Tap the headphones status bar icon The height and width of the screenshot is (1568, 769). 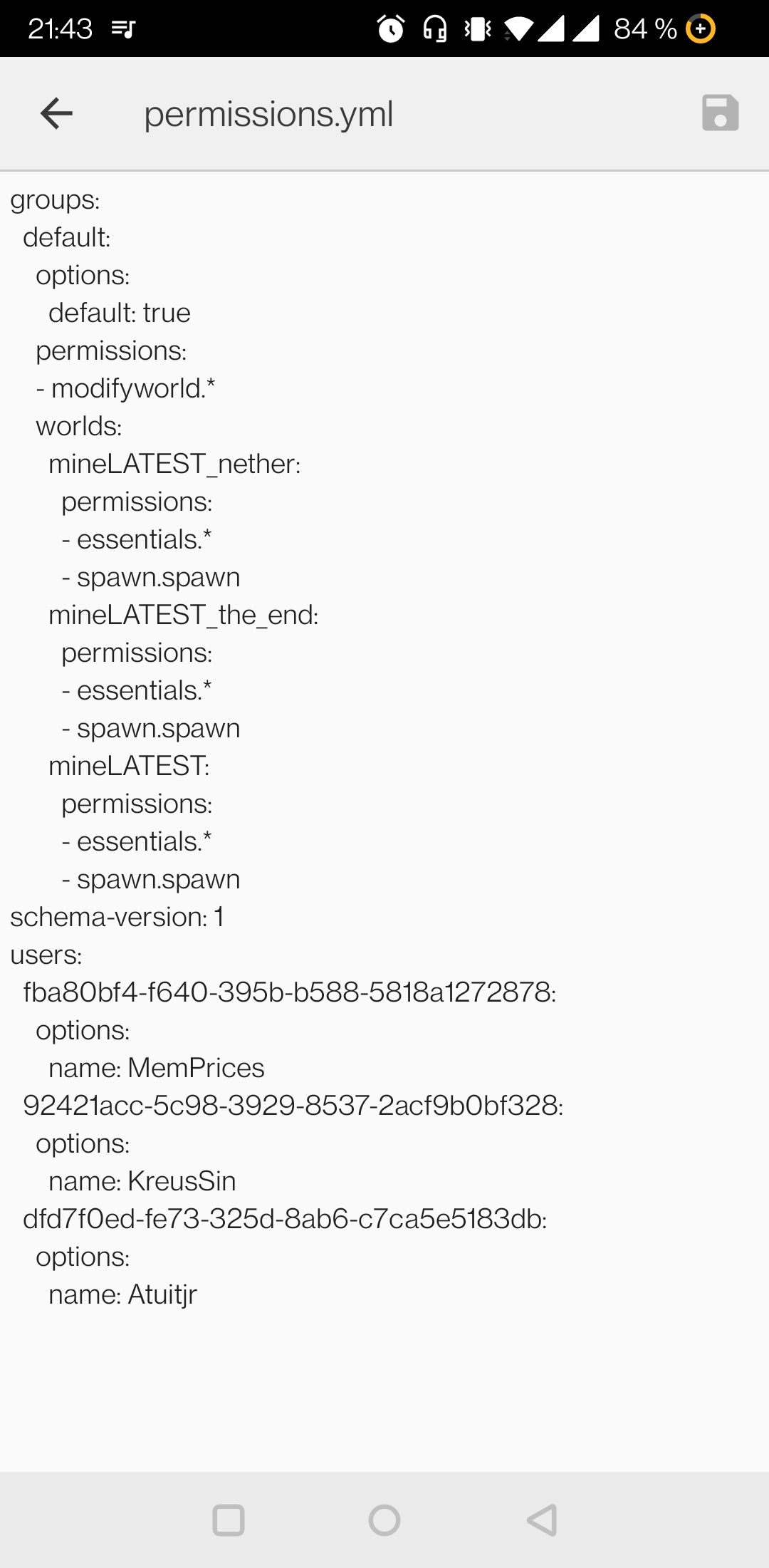point(435,28)
